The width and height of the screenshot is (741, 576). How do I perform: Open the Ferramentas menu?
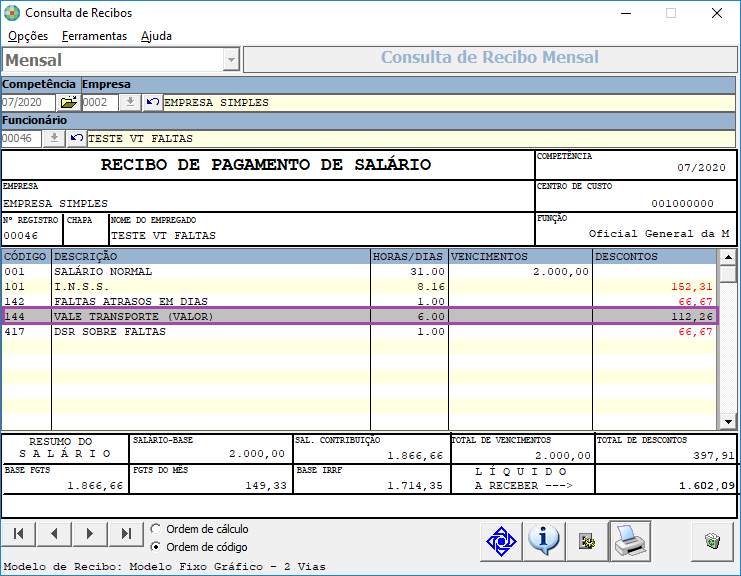[94, 36]
